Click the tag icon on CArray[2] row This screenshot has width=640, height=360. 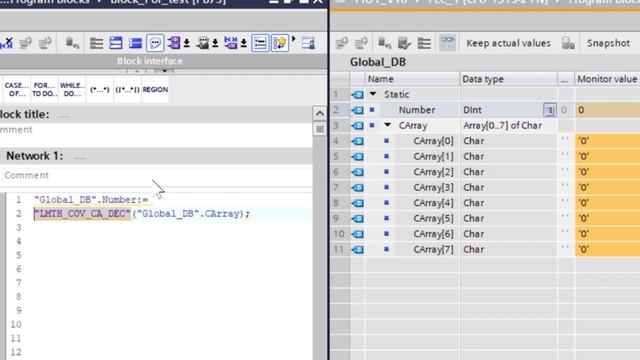coord(357,172)
